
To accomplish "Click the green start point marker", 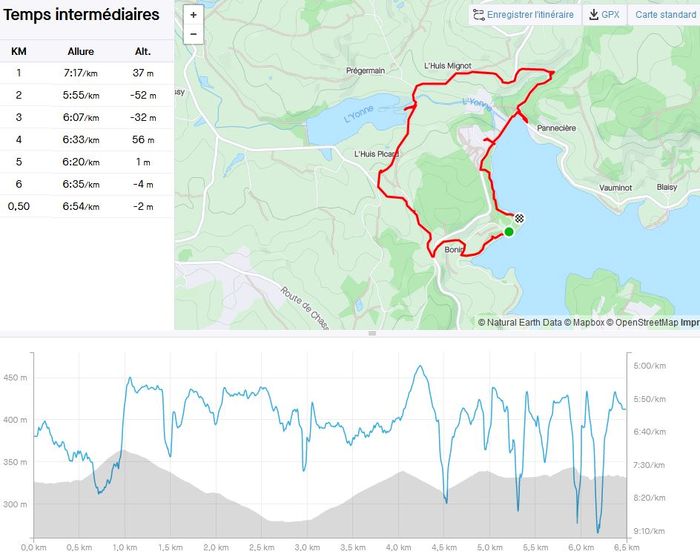I will [x=509, y=232].
